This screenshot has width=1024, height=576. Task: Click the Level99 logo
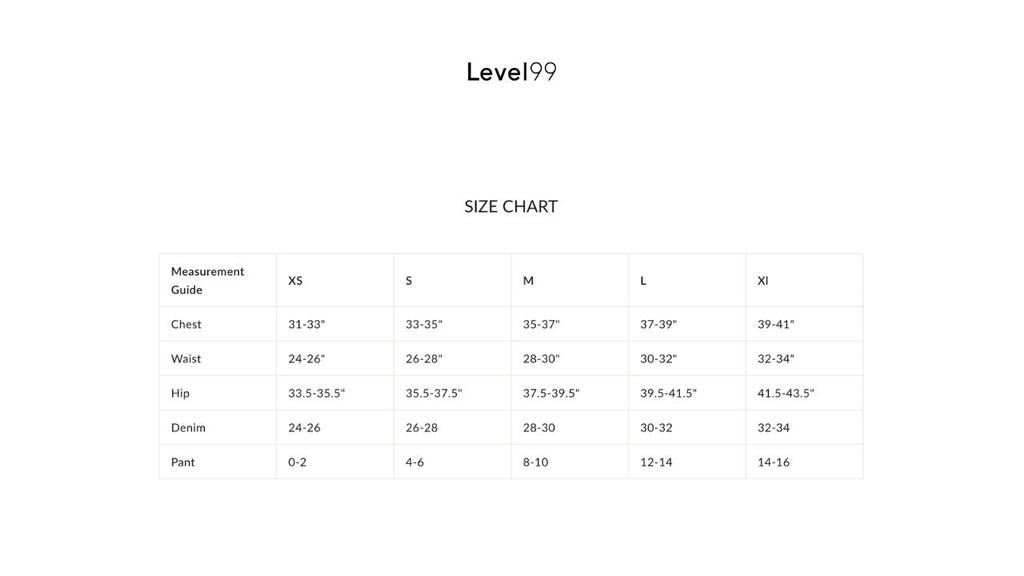click(x=511, y=72)
